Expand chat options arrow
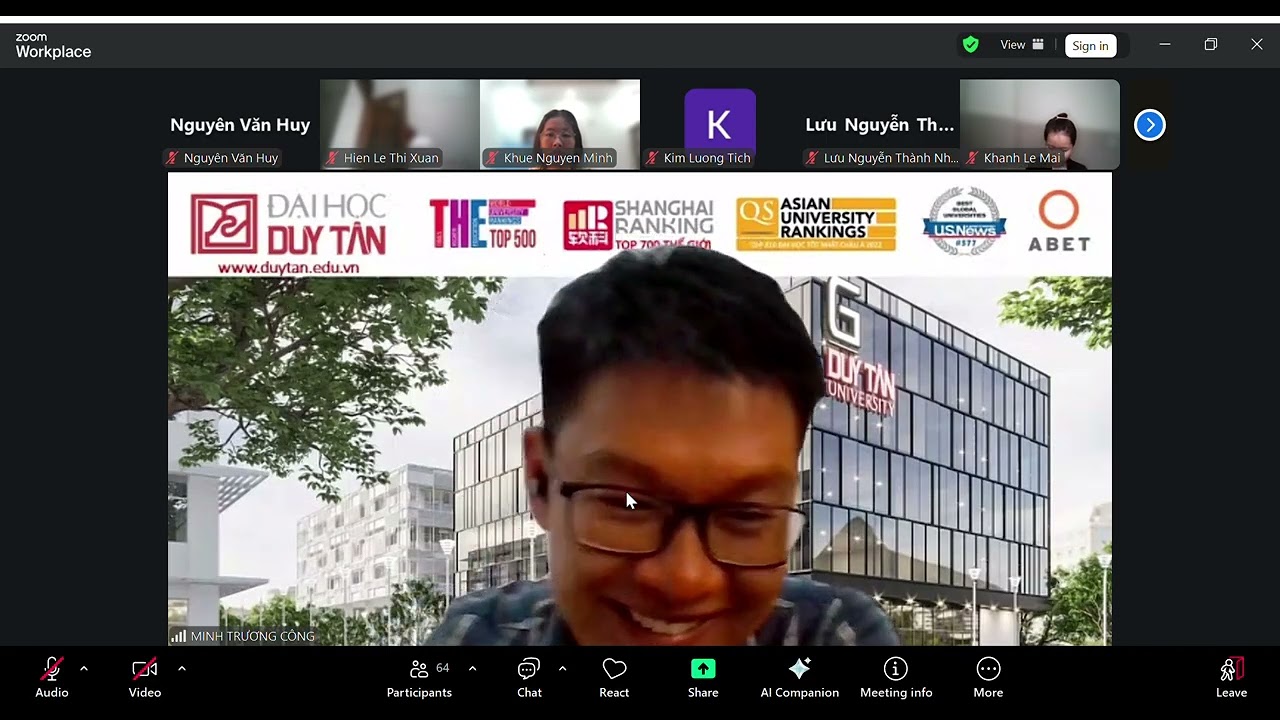The width and height of the screenshot is (1280, 720). tap(562, 668)
